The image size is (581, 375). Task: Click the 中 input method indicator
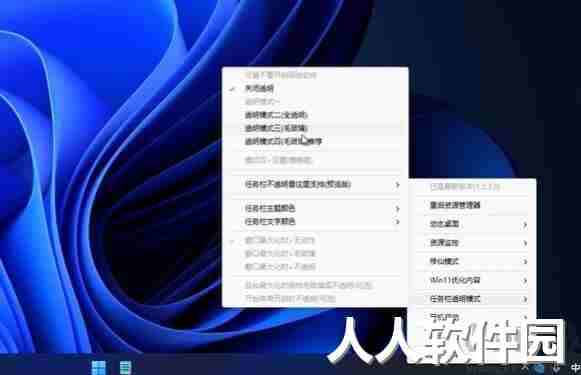(x=575, y=367)
